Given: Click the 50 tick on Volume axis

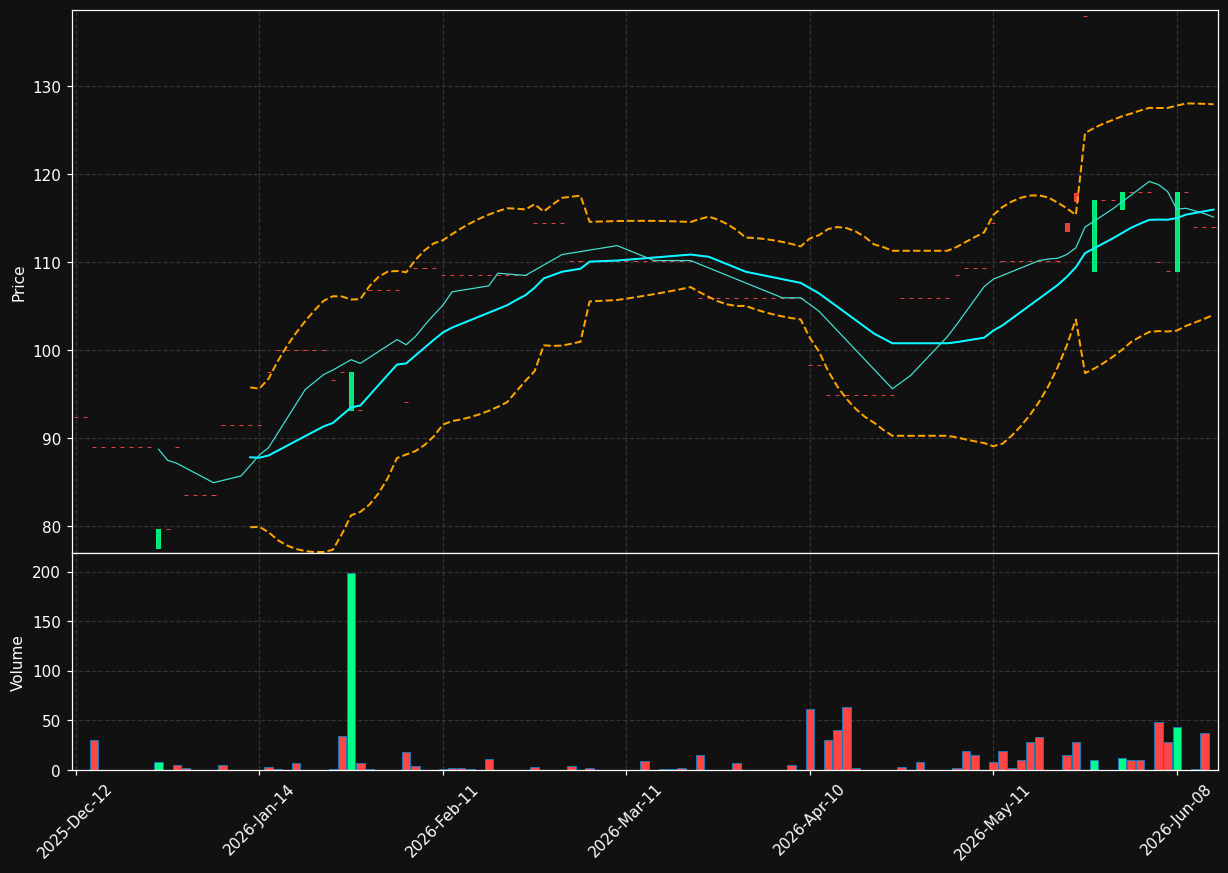Looking at the screenshot, I should (52, 721).
